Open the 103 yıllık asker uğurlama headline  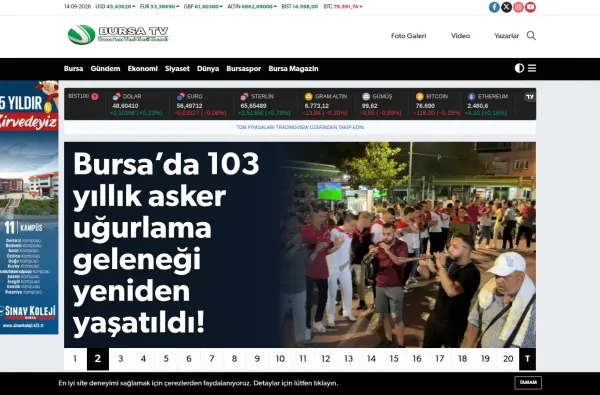[166, 243]
